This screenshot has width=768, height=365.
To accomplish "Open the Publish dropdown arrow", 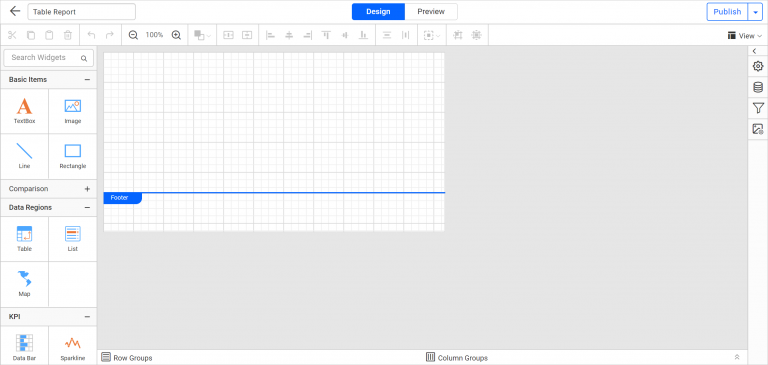I will pyautogui.click(x=755, y=12).
